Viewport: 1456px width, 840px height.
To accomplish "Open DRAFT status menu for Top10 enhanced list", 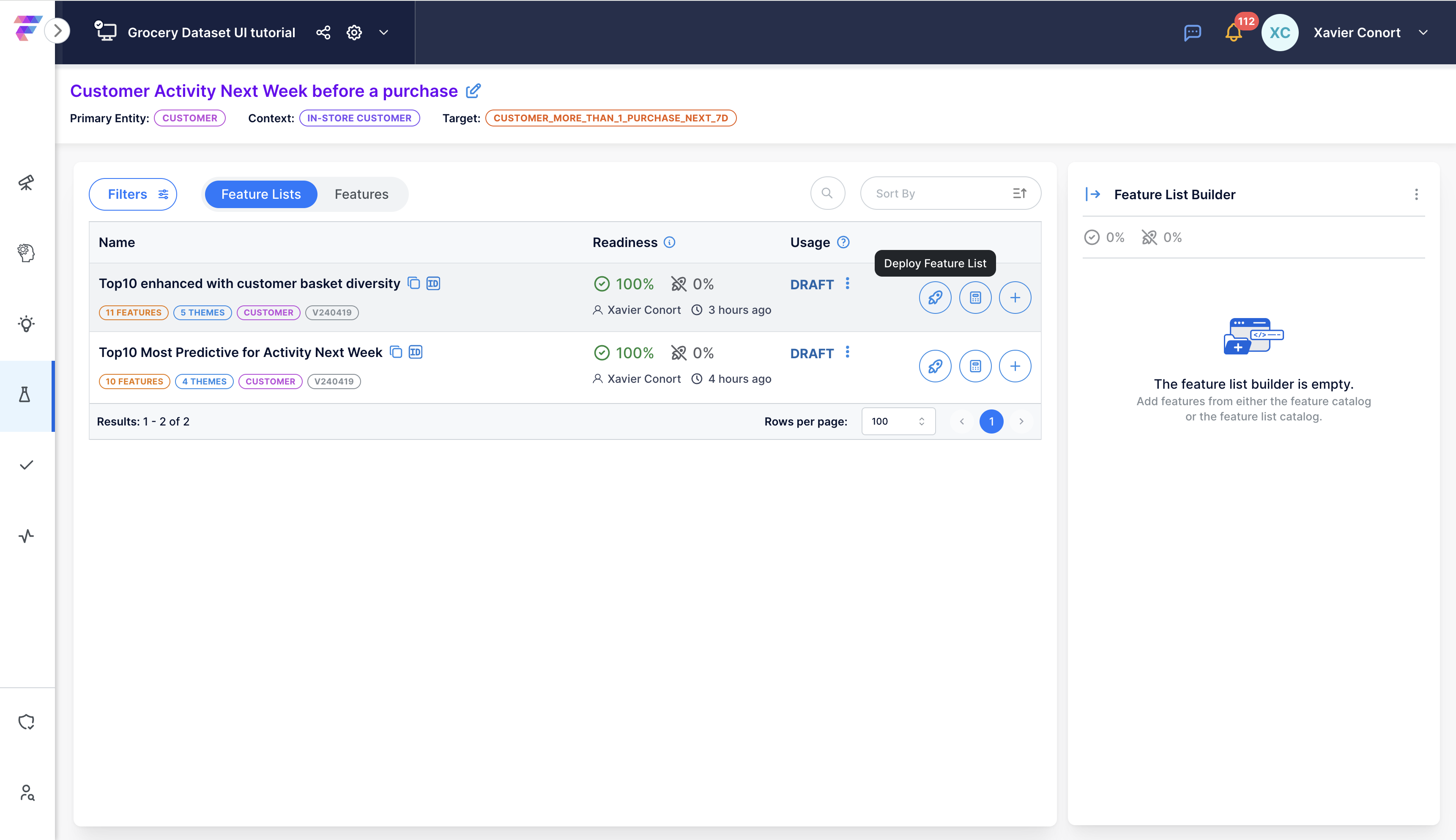I will (x=847, y=283).
